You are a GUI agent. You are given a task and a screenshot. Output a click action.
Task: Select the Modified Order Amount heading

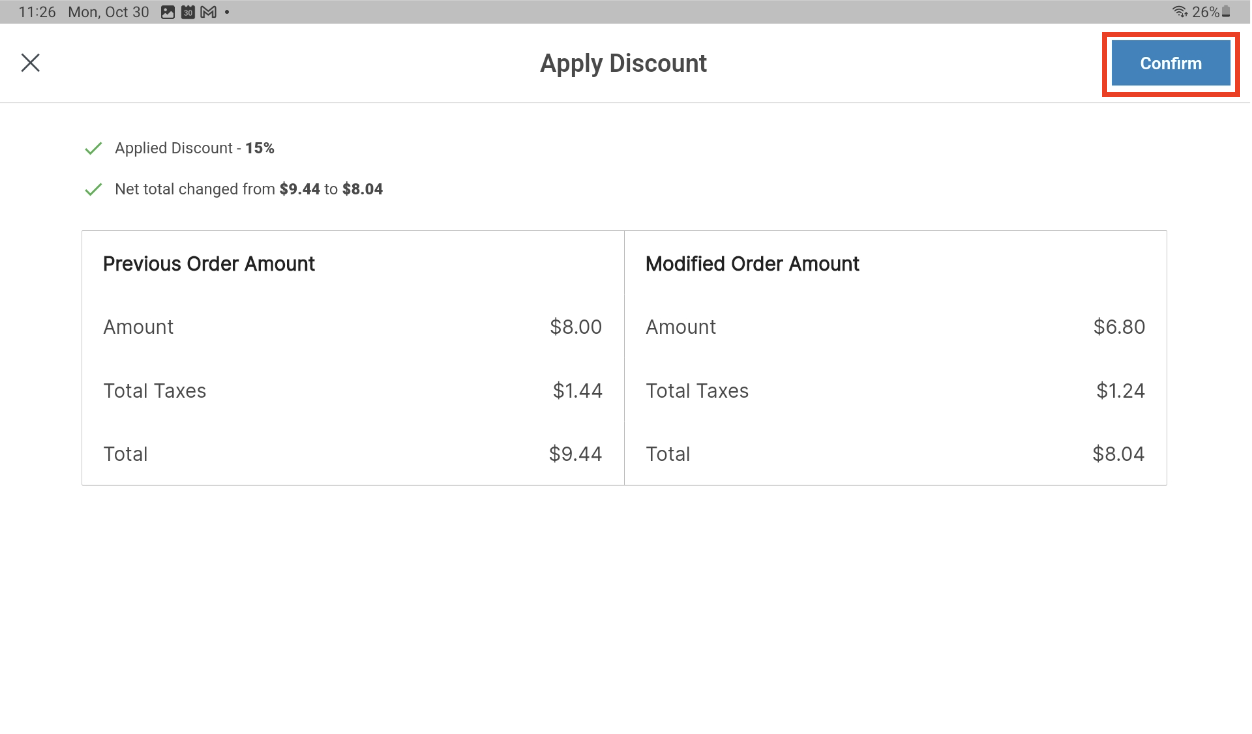point(752,264)
